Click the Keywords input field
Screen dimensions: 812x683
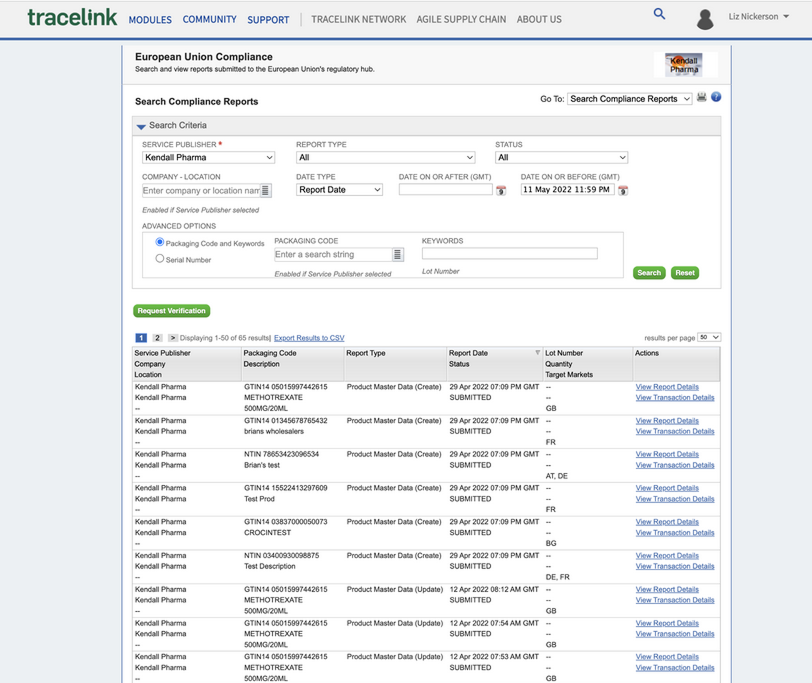(510, 253)
